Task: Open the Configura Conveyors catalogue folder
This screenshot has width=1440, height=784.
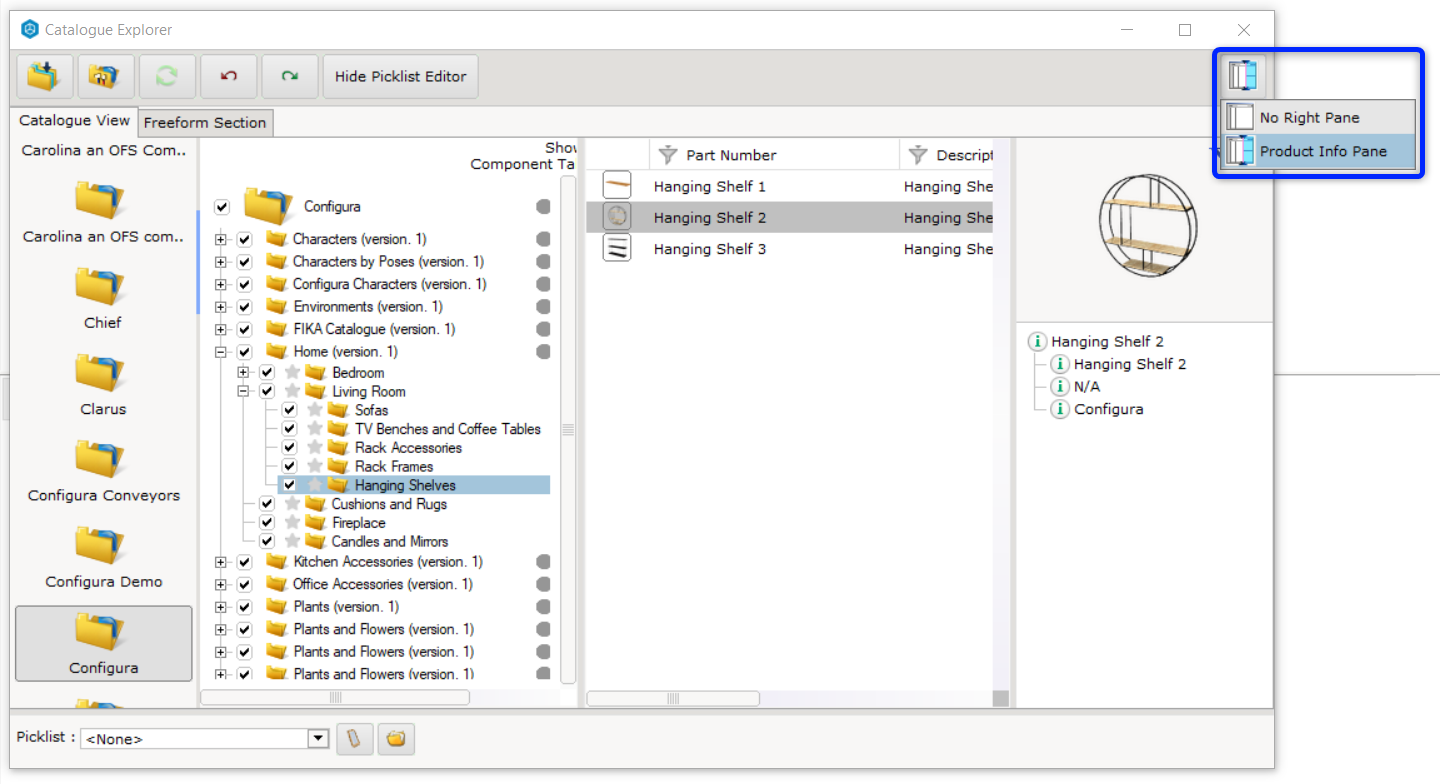Action: pyautogui.click(x=102, y=469)
